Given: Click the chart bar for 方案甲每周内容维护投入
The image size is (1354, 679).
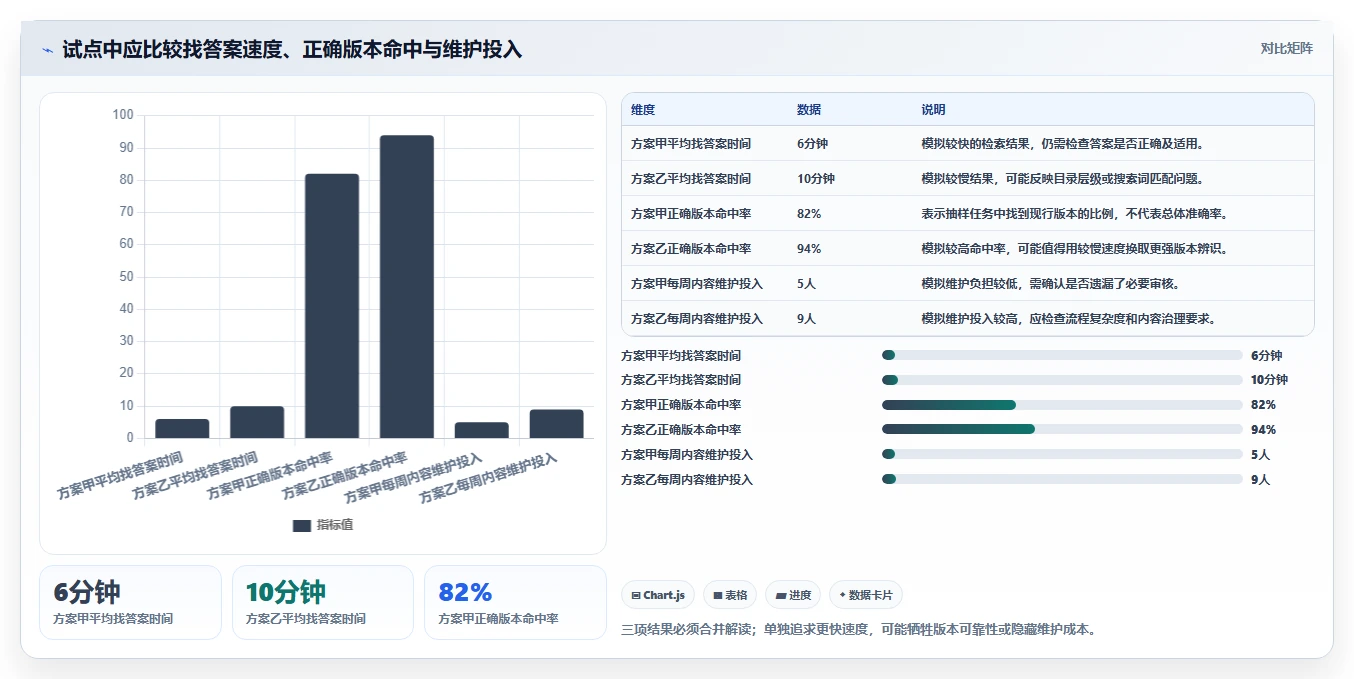Looking at the screenshot, I should (482, 430).
